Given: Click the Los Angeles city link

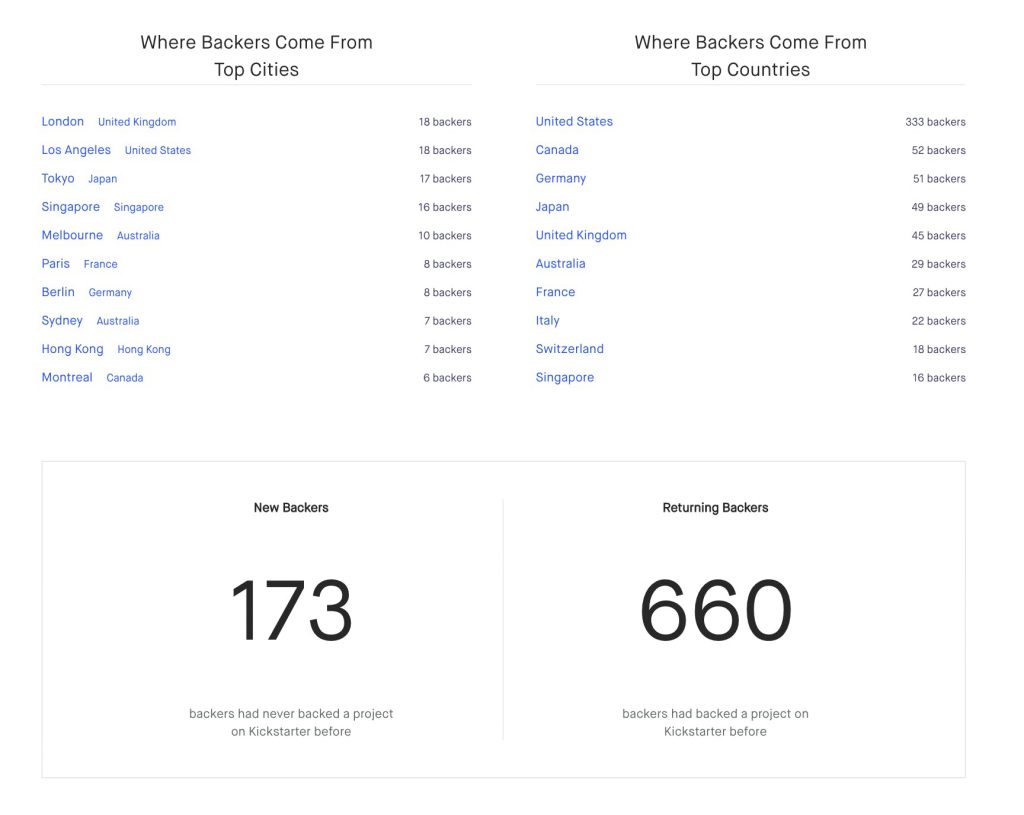Looking at the screenshot, I should coord(76,150).
